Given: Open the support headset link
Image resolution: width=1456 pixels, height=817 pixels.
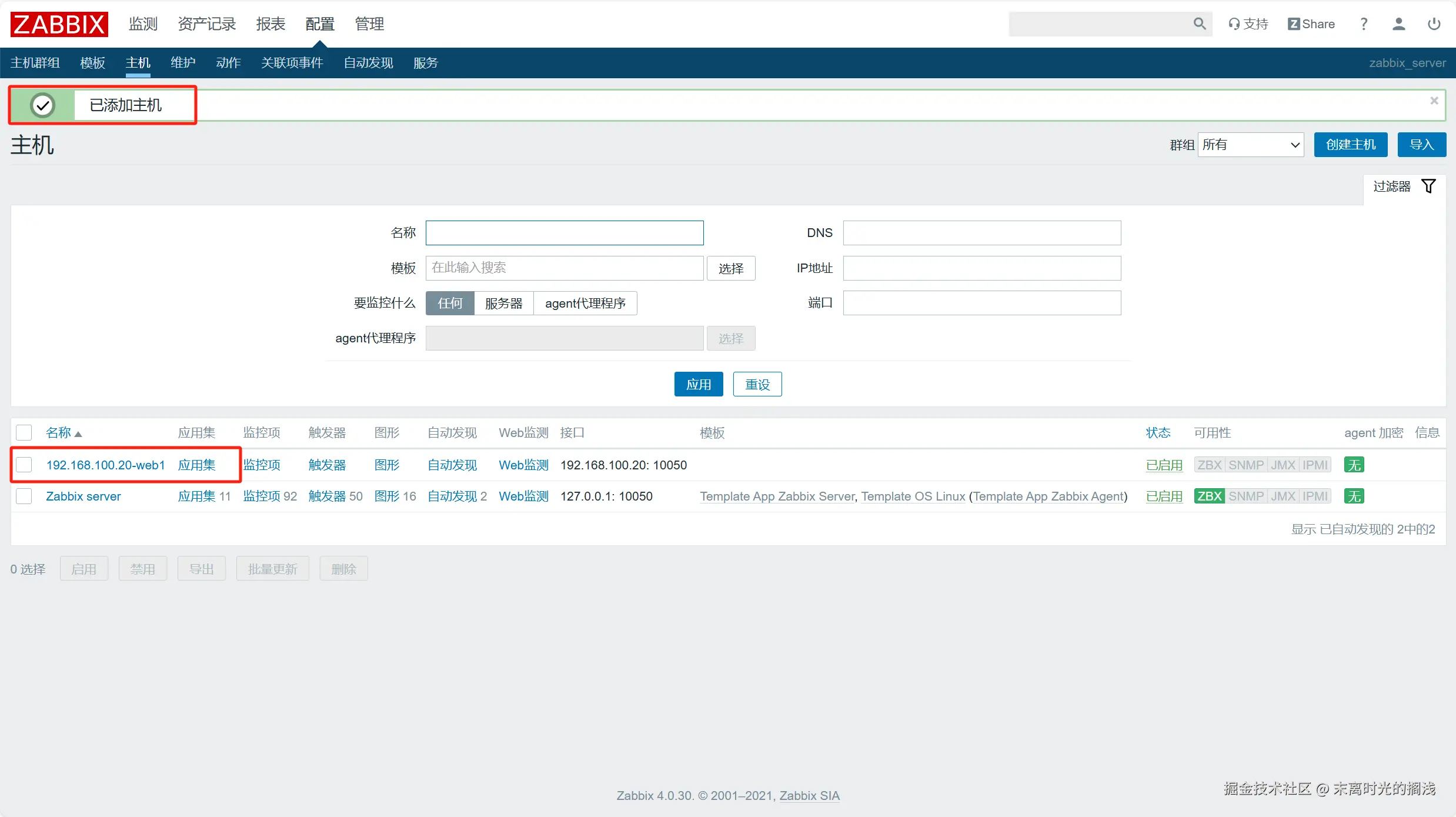Looking at the screenshot, I should pyautogui.click(x=1248, y=24).
